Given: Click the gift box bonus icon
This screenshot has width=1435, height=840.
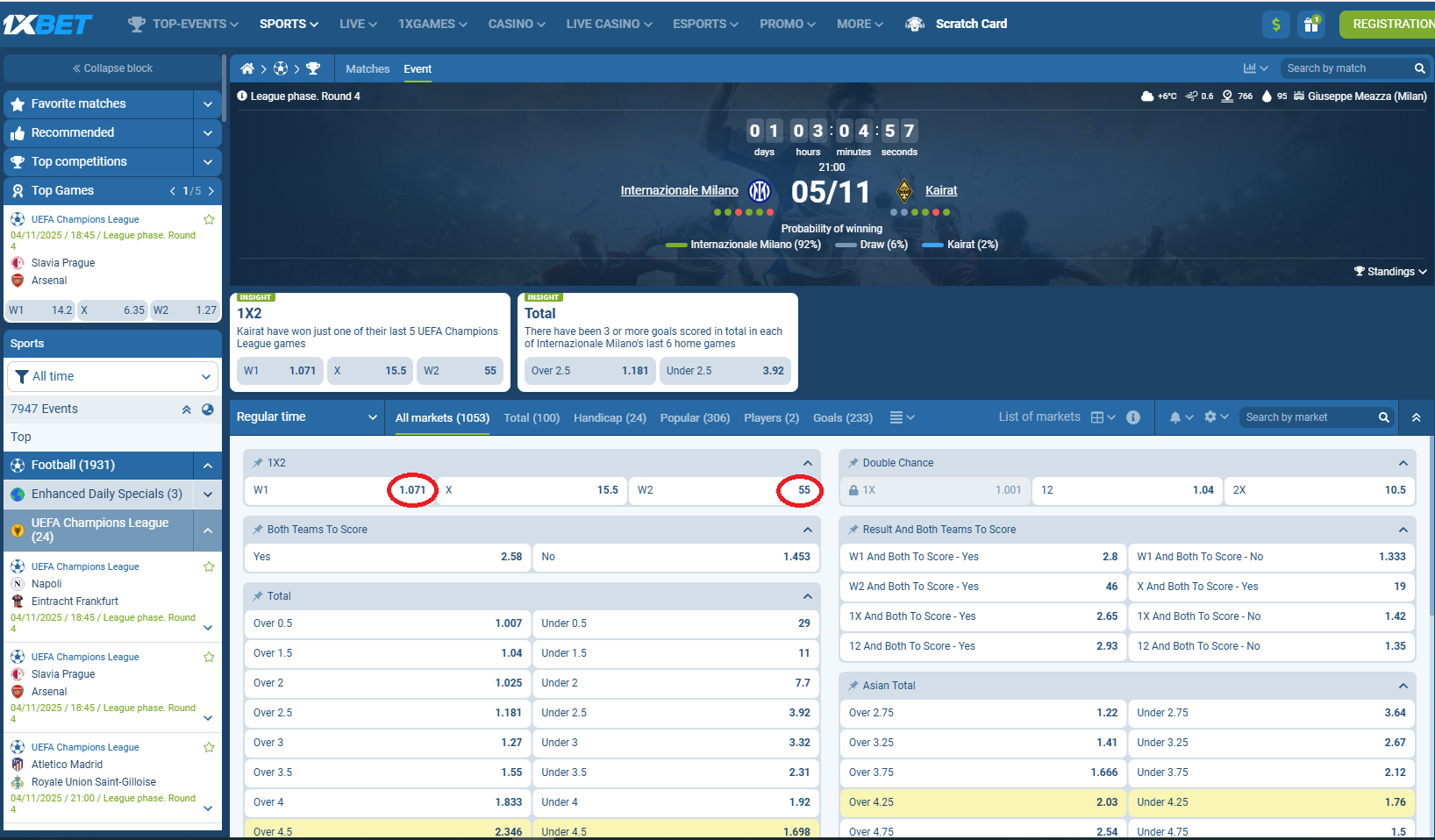Looking at the screenshot, I should coord(1311,25).
